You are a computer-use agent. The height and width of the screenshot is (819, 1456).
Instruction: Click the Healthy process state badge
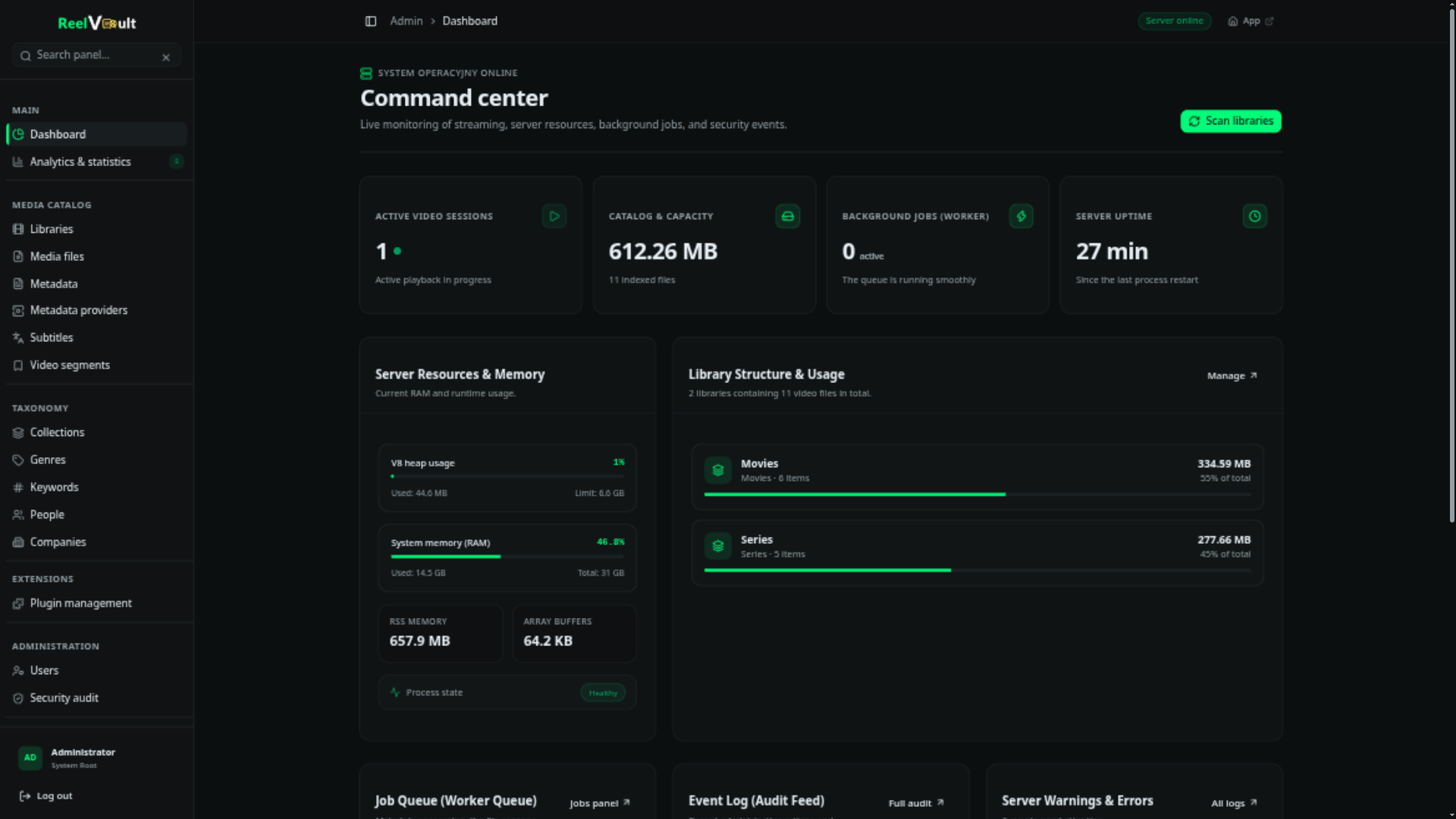coord(603,692)
